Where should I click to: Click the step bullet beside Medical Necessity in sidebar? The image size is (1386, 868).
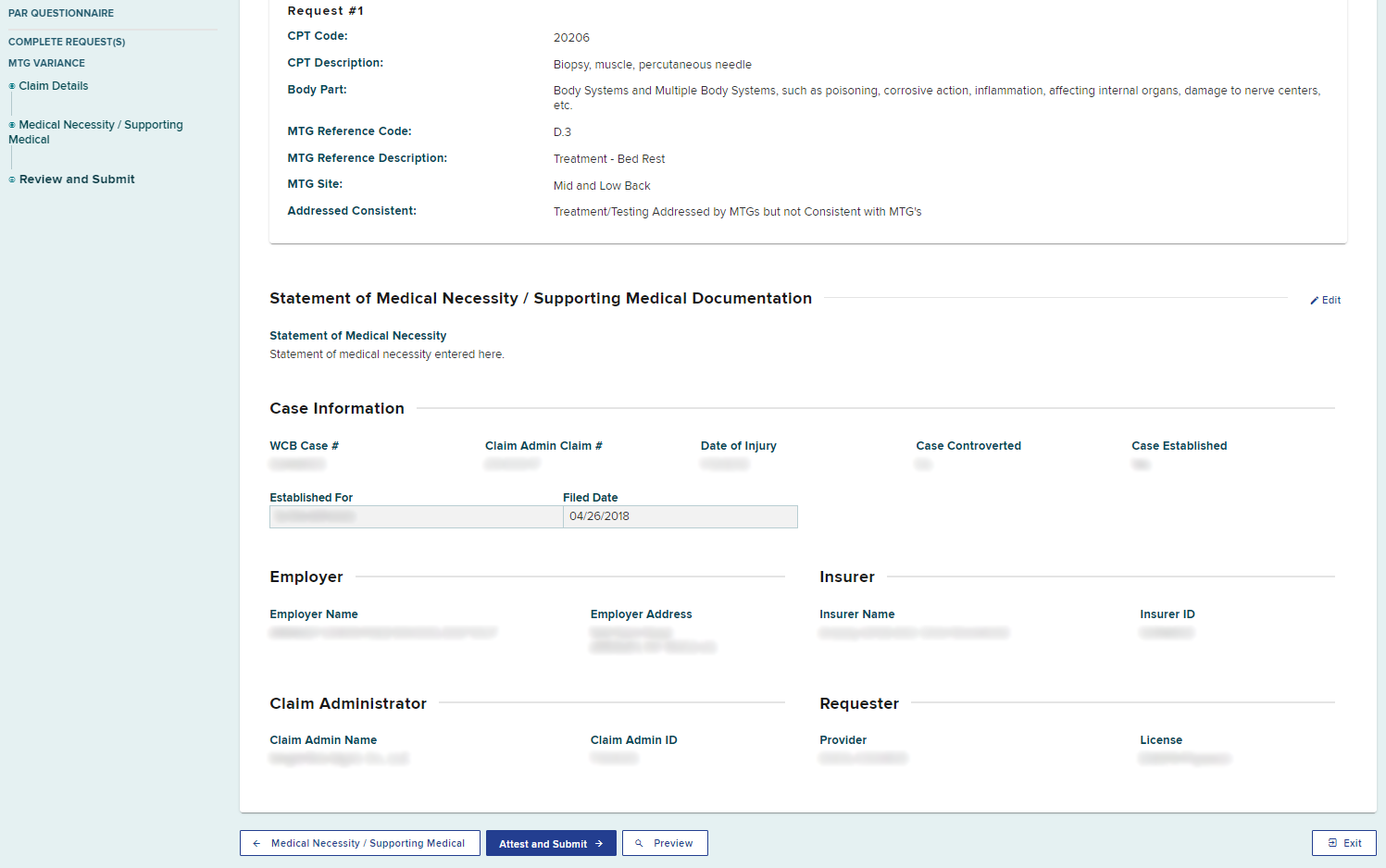(12, 125)
